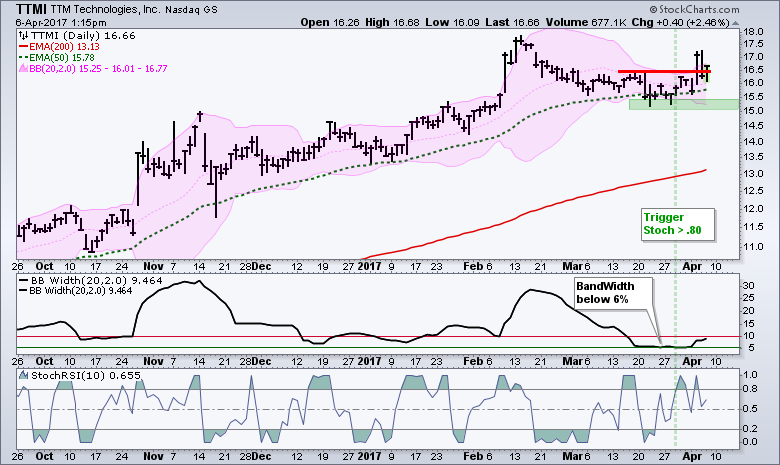Click the Open 16.26 value
Viewport: 780px width, 465px height.
330,23
